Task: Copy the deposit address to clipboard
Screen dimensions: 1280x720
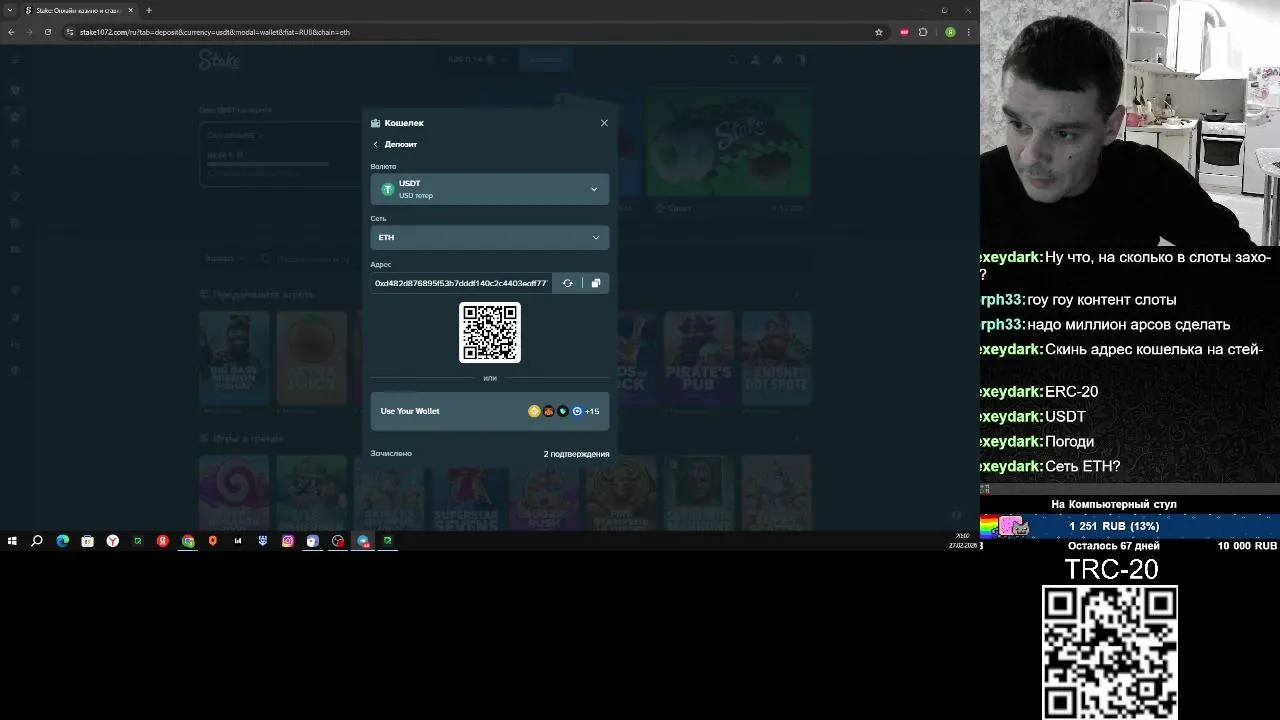Action: [596, 283]
